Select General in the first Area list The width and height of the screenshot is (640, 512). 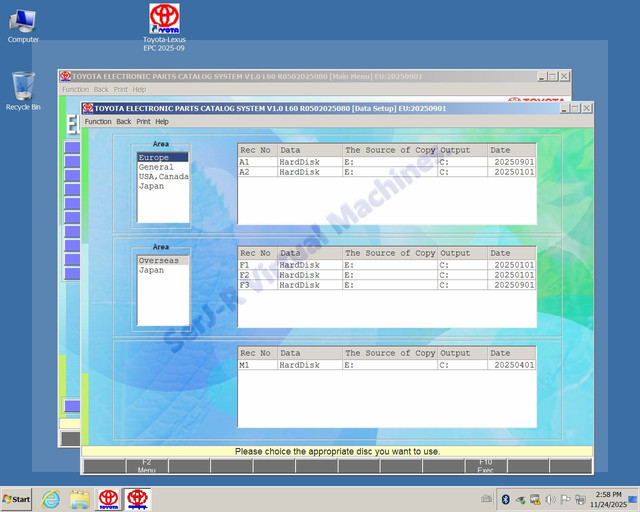pos(163,167)
